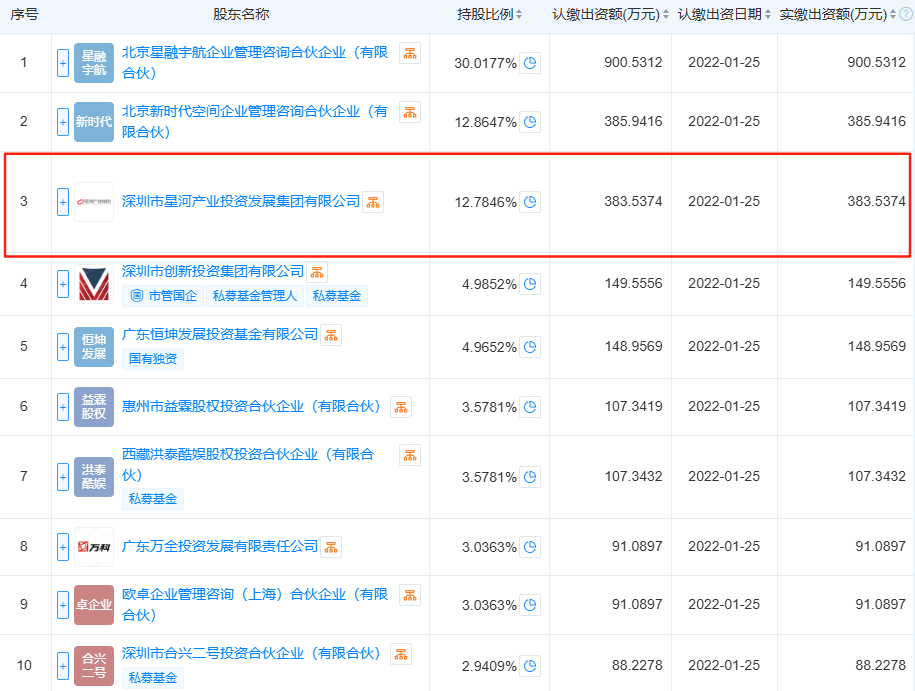
Task: Open 广东恒坤发展投资基金有限公司 link
Action: pyautogui.click(x=219, y=334)
